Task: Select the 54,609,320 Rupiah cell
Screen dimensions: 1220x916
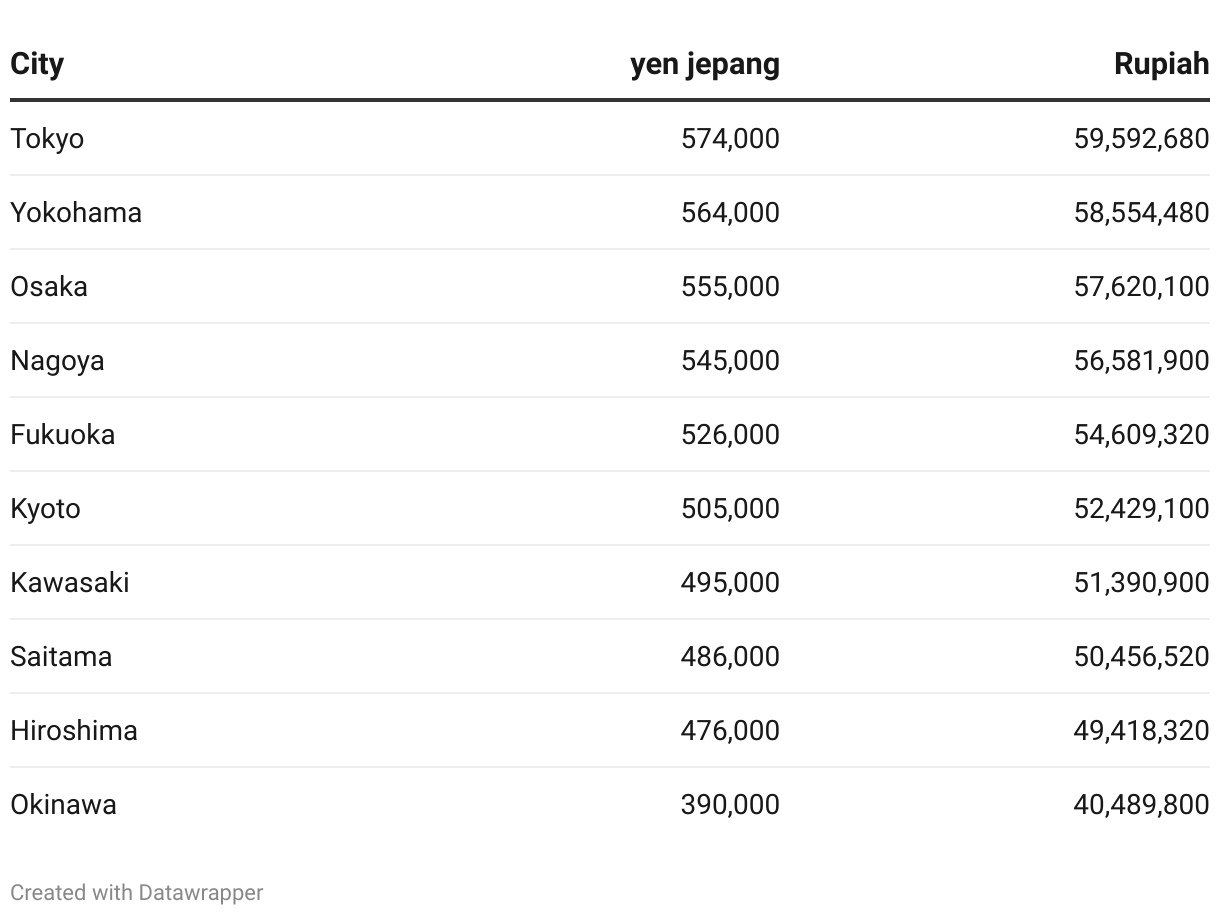Action: (x=1142, y=434)
